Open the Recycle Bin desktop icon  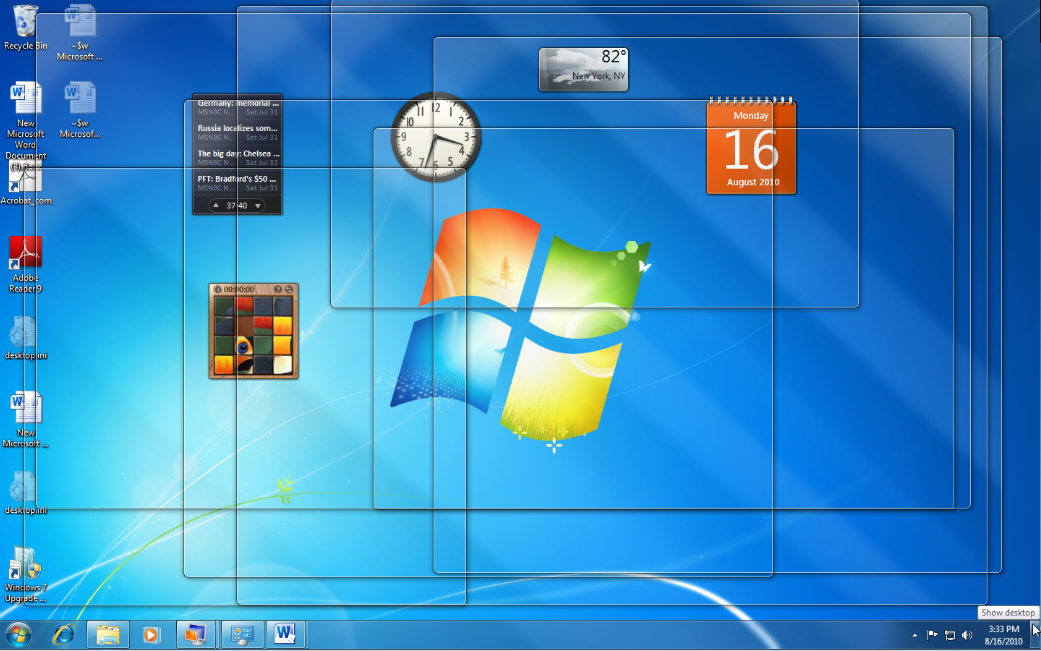25,27
